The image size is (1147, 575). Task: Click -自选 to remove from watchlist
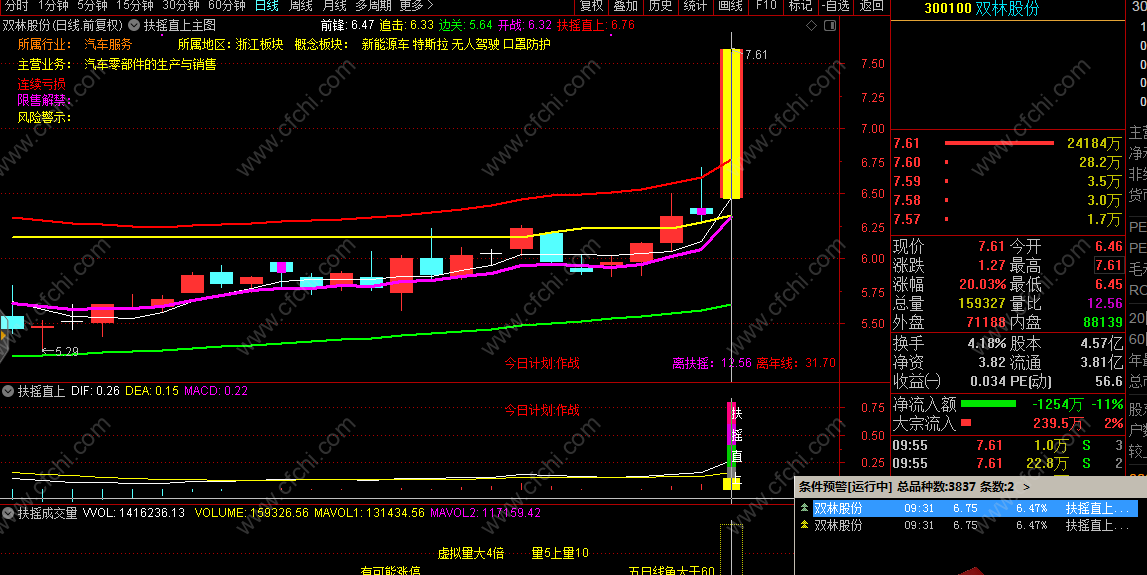pyautogui.click(x=835, y=6)
